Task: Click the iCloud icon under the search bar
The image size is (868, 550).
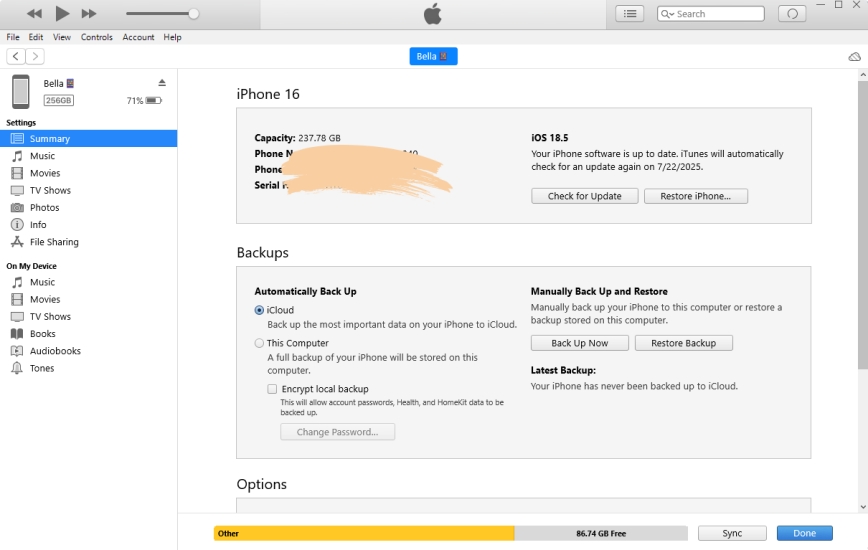Action: click(x=854, y=57)
